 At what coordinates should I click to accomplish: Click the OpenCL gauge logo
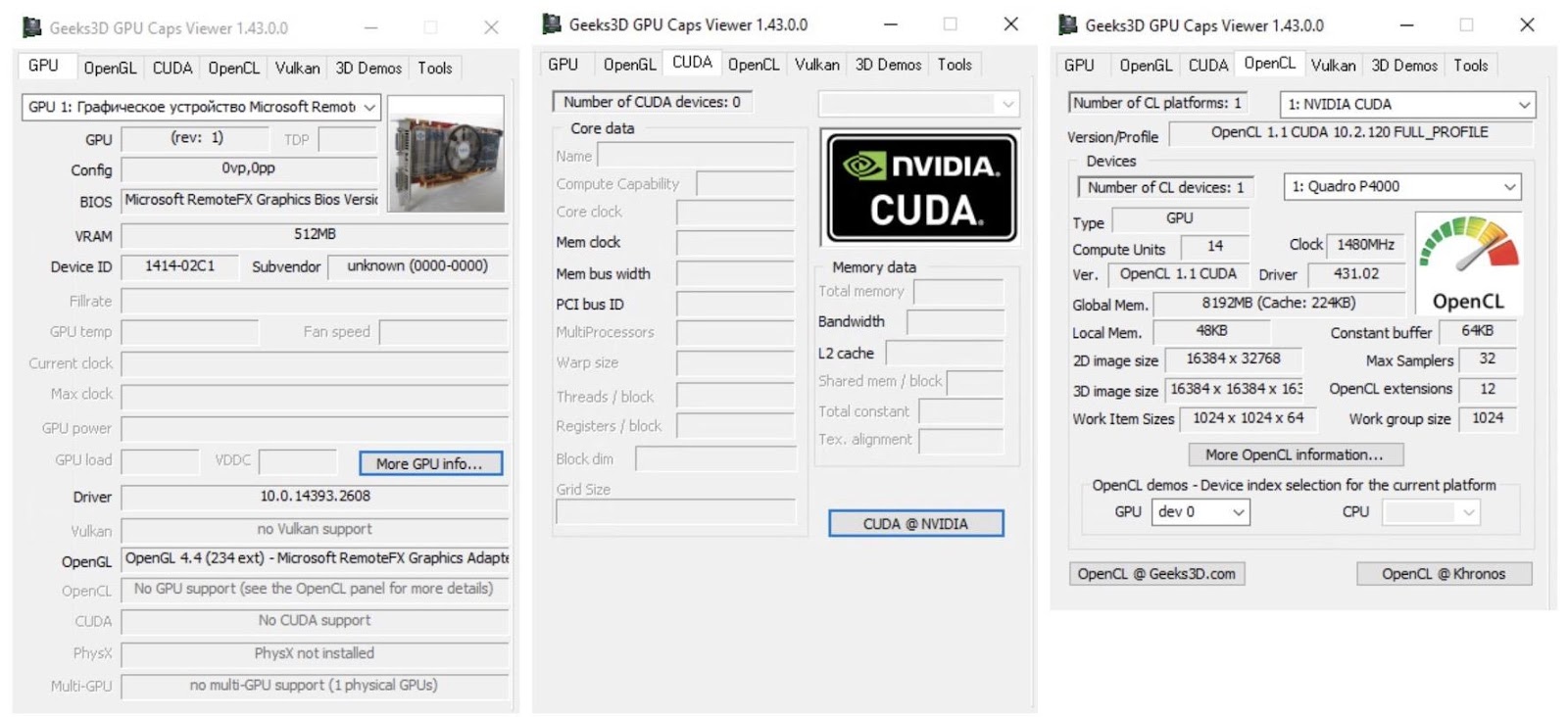tap(1468, 263)
